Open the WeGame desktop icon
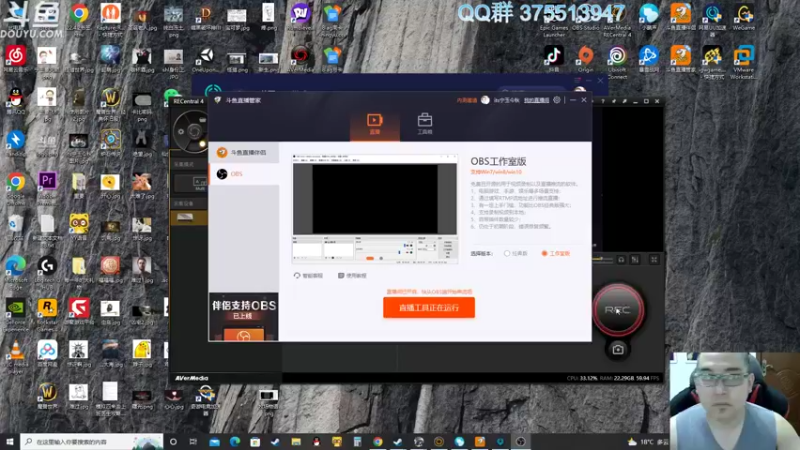Viewport: 800px width, 450px height. pos(744,17)
